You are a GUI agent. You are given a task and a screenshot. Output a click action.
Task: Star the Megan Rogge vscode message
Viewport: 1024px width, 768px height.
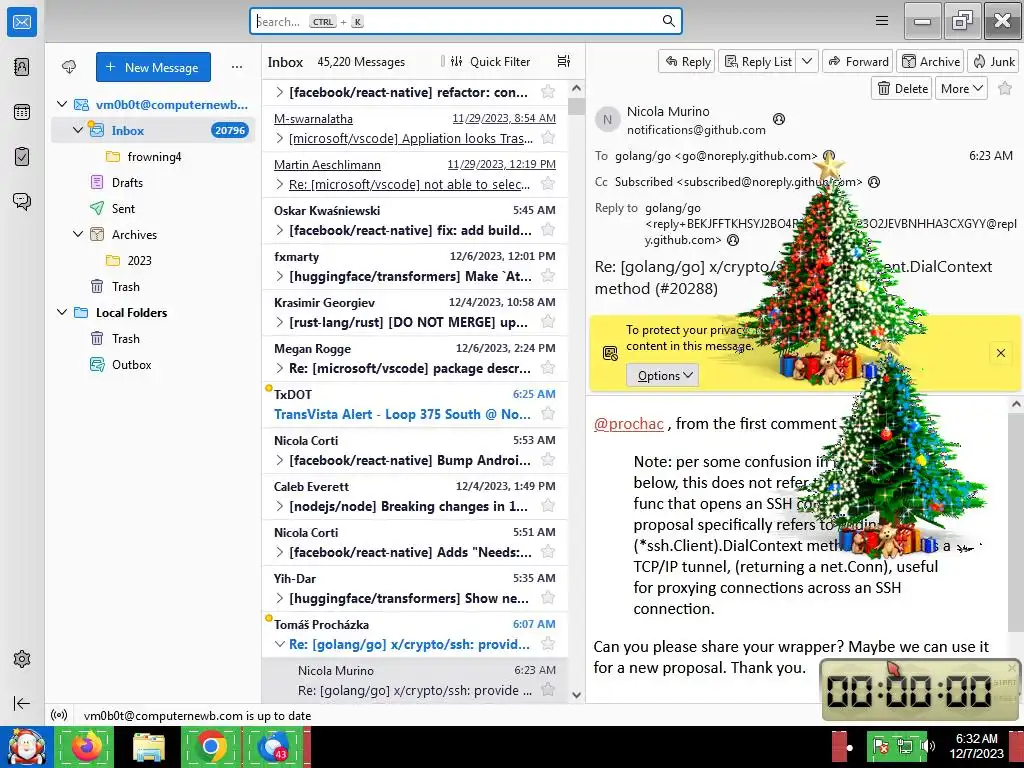click(x=548, y=368)
